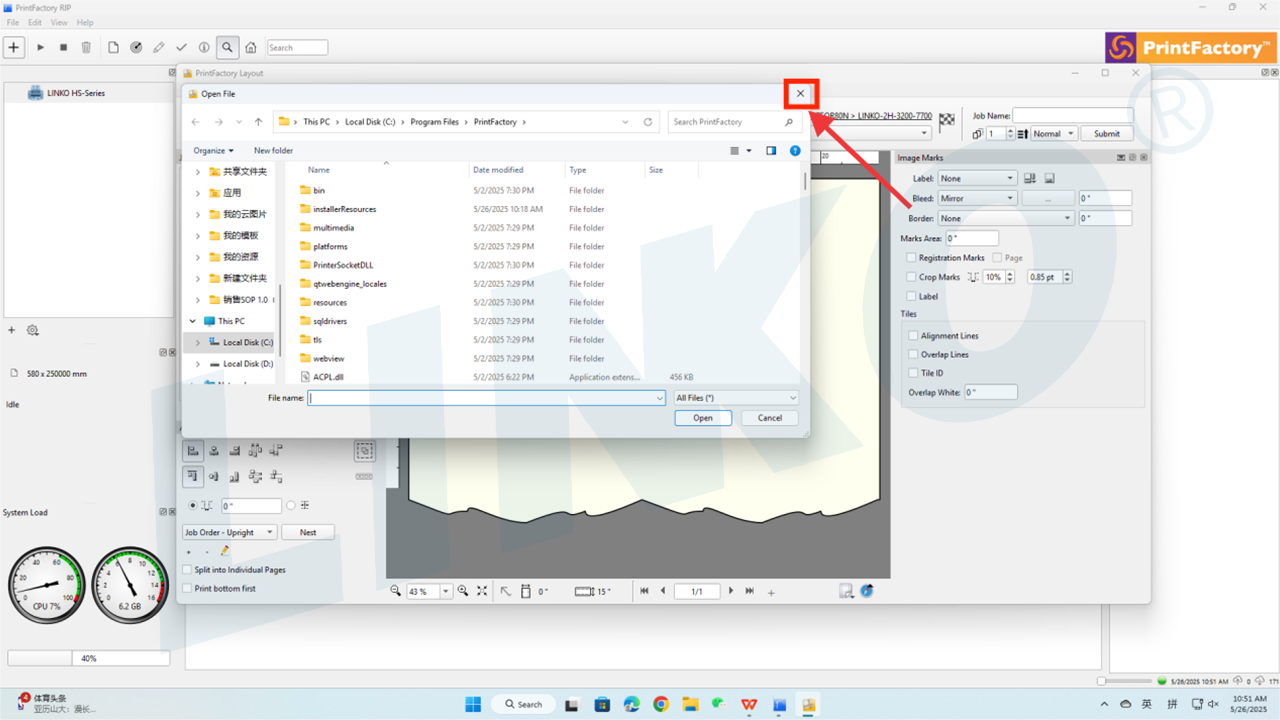Viewport: 1280px width, 720px height.
Task: Enable Registration Marks checkbox
Action: tap(911, 258)
